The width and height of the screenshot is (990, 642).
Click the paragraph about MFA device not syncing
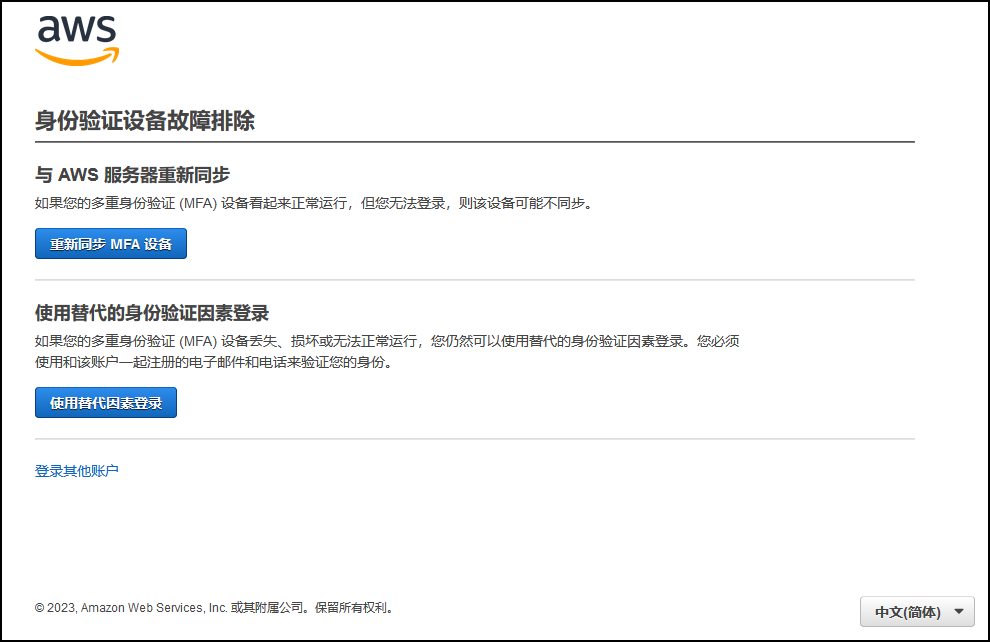(x=314, y=203)
